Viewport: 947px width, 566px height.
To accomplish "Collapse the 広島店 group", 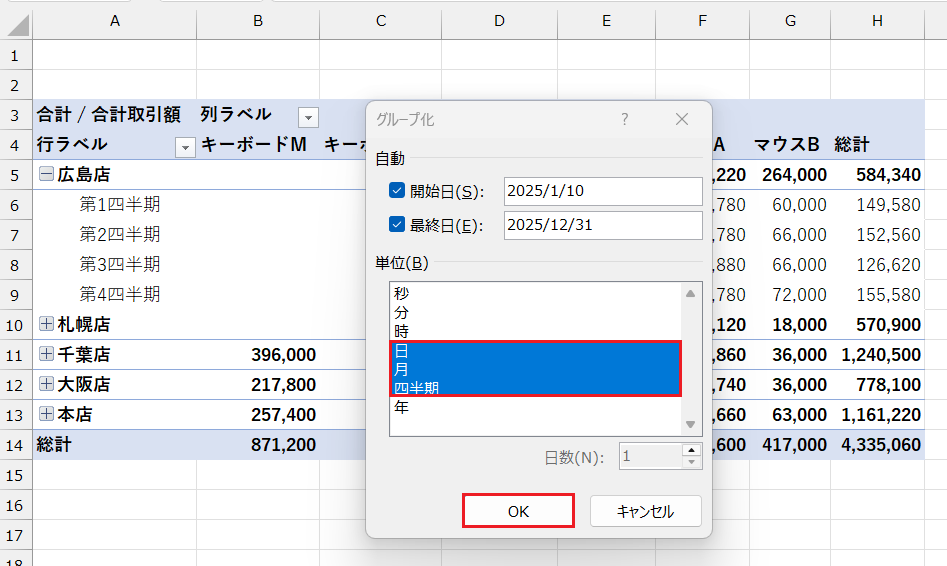I will 46,174.
